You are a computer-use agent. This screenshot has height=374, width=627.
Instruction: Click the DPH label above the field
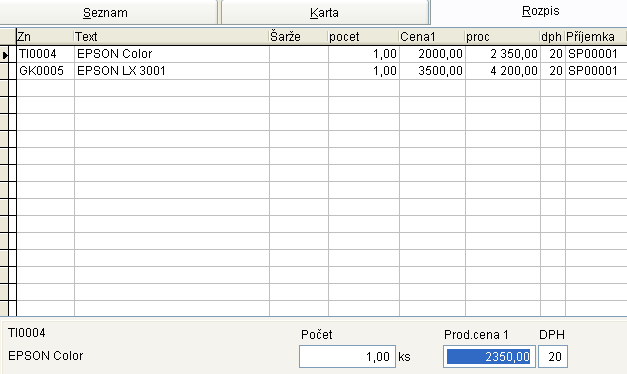552,334
